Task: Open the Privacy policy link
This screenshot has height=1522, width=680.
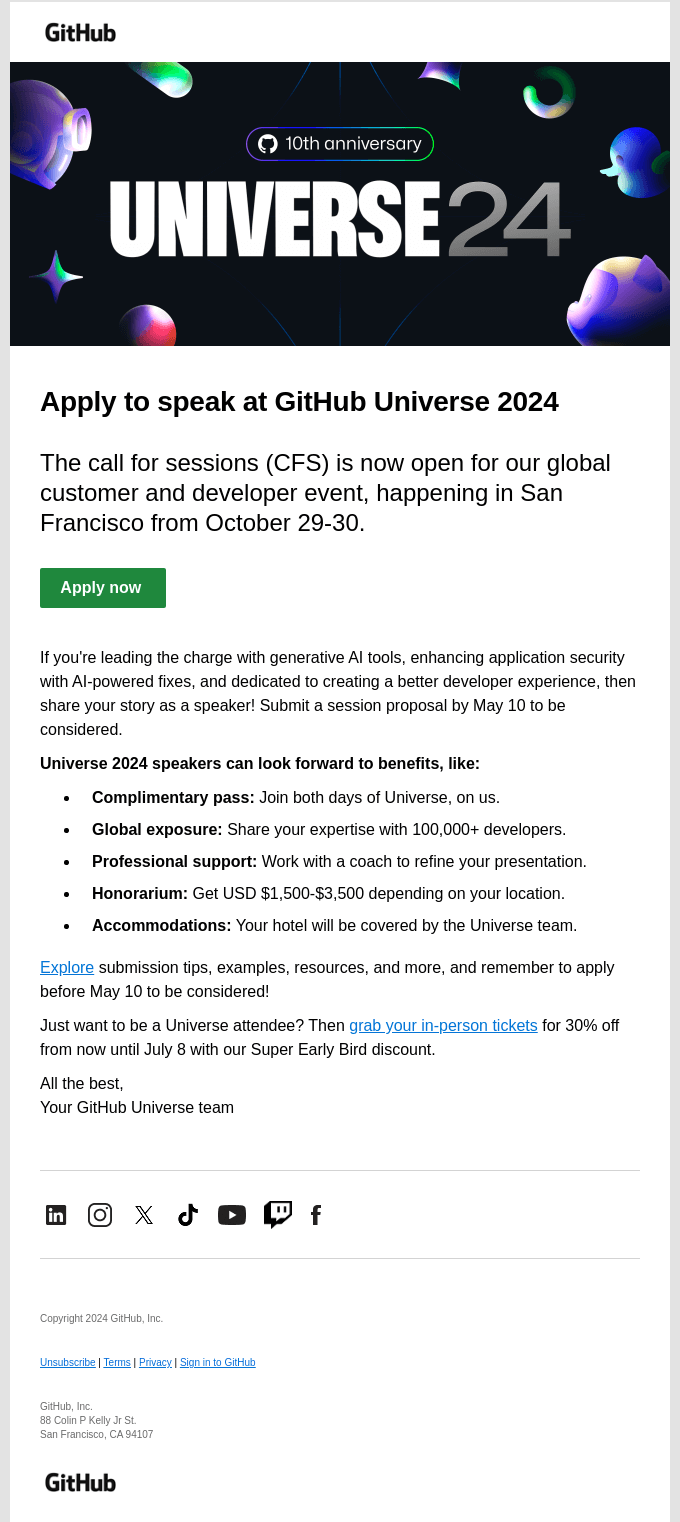Action: point(155,1362)
